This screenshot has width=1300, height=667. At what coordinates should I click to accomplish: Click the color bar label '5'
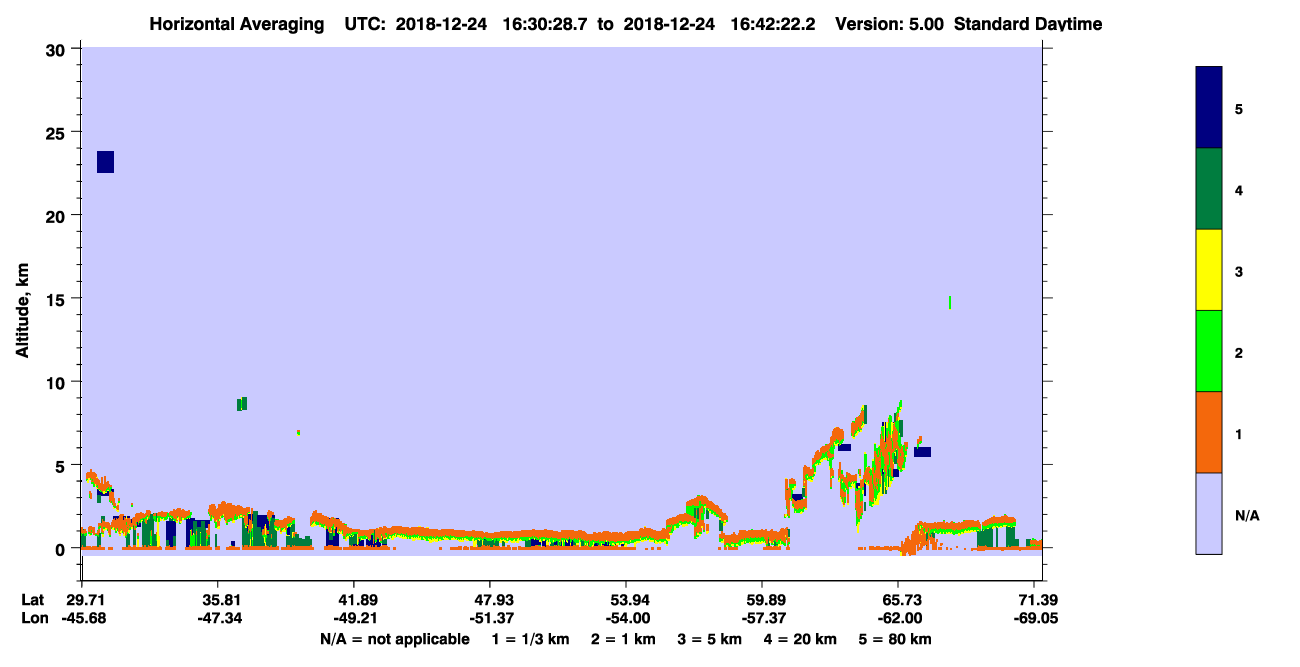pos(1239,108)
